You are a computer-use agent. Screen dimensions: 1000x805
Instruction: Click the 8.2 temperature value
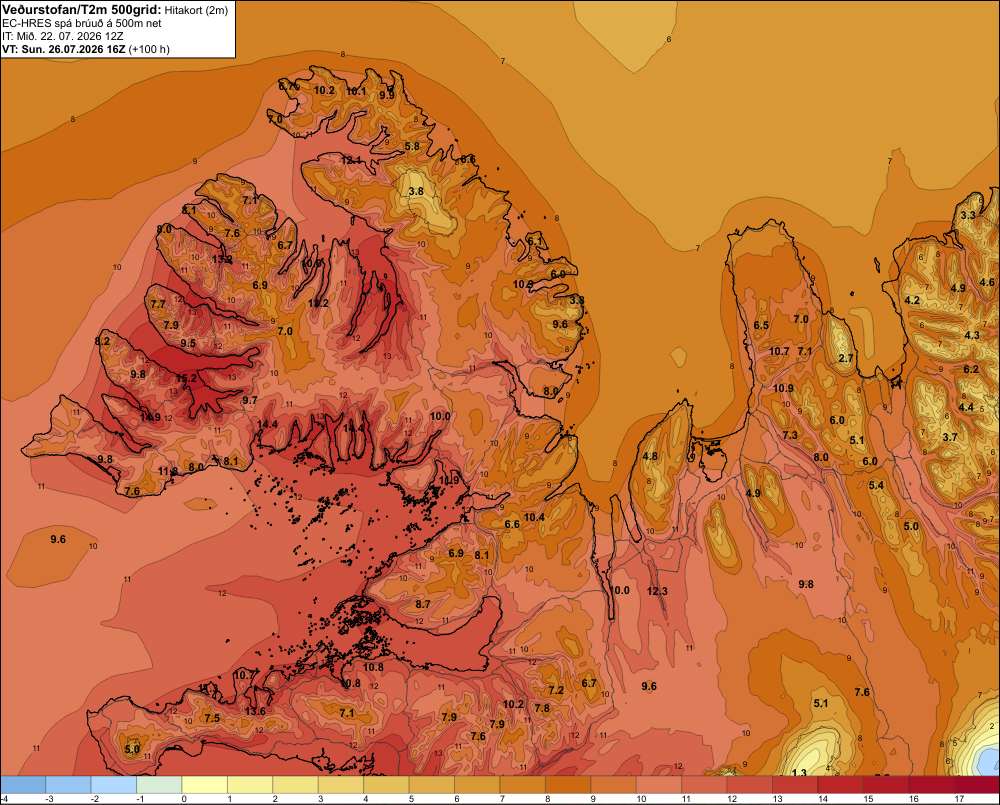tap(102, 341)
